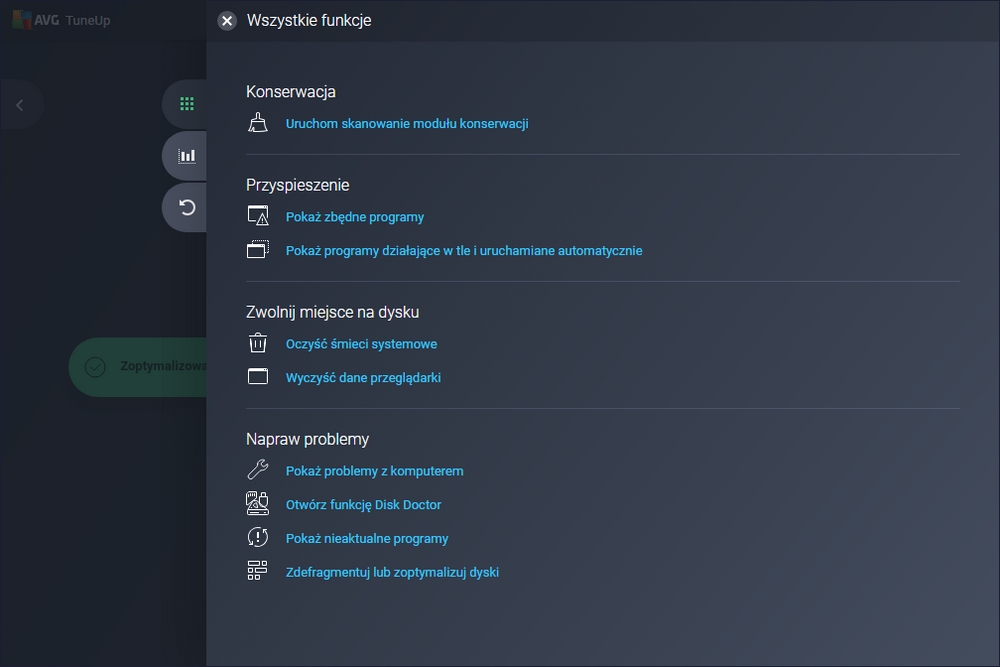Open Zdefragmentuj lub zoptymalizuj dyski link
The image size is (1000, 667).
pos(392,573)
